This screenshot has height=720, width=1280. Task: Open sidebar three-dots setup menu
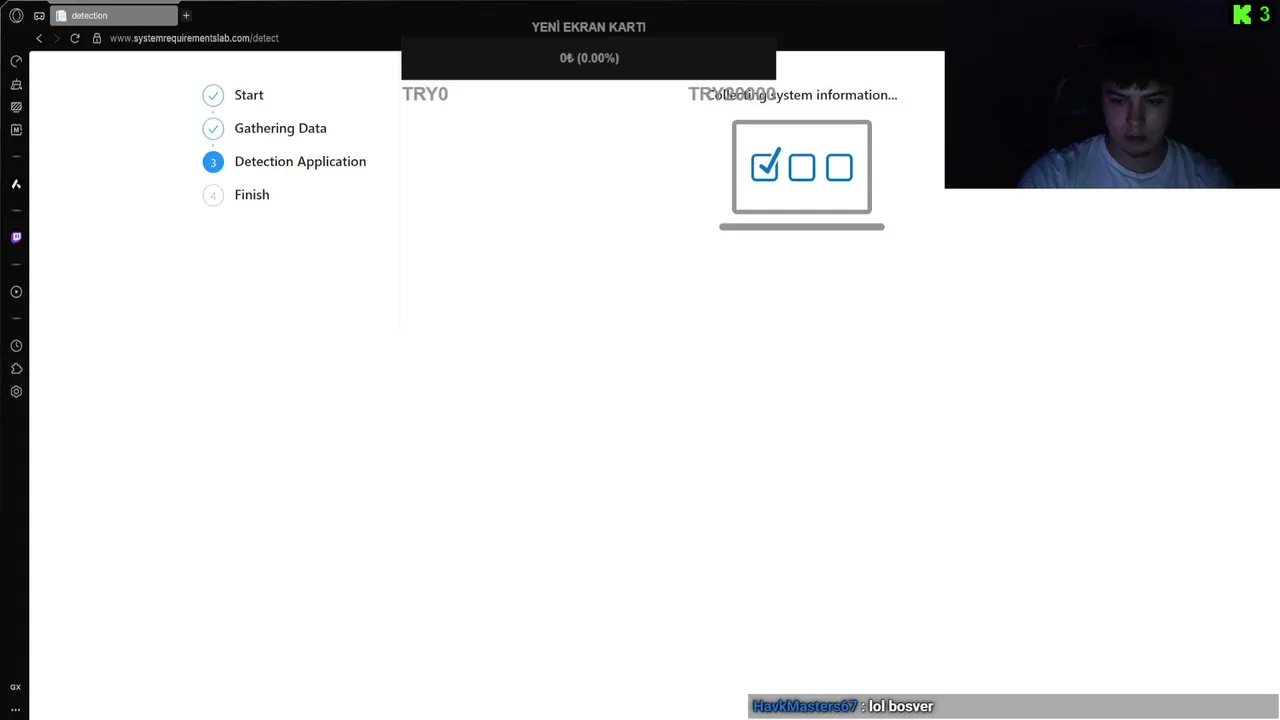16,709
